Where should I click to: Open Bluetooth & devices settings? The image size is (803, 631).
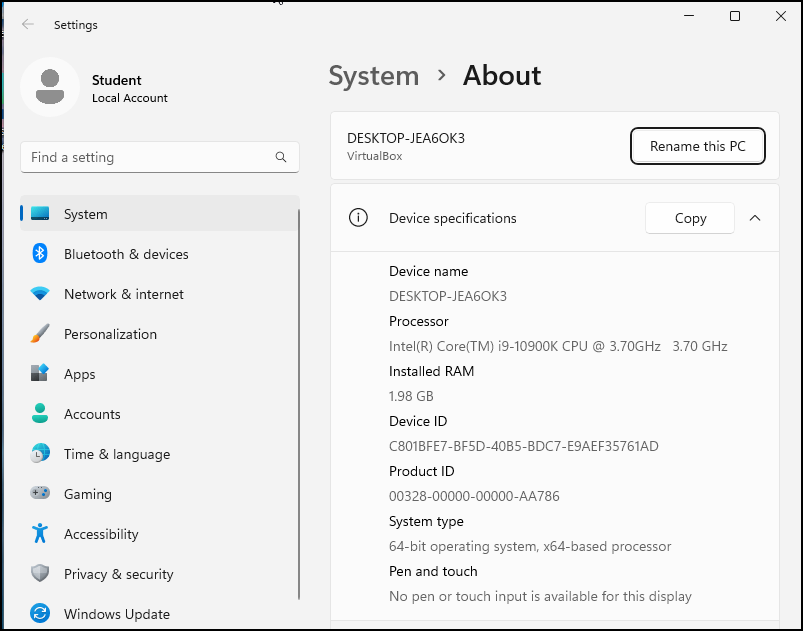pyautogui.click(x=159, y=254)
